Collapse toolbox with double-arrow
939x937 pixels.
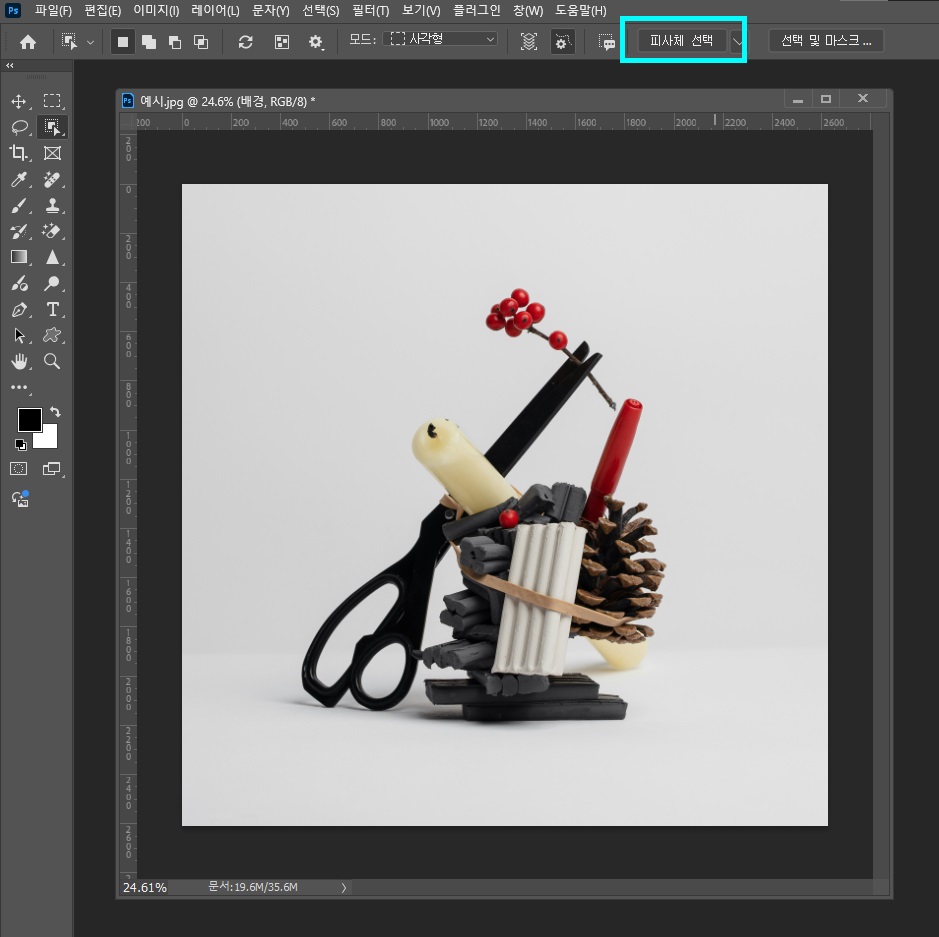pos(10,65)
